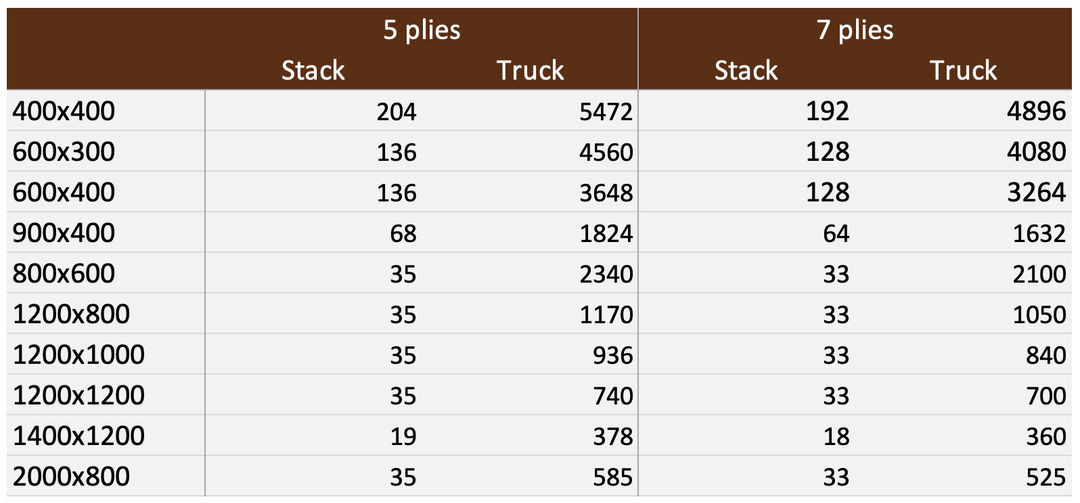The height and width of the screenshot is (503, 1080).
Task: Select the 400x400 row label
Action: tap(64, 112)
